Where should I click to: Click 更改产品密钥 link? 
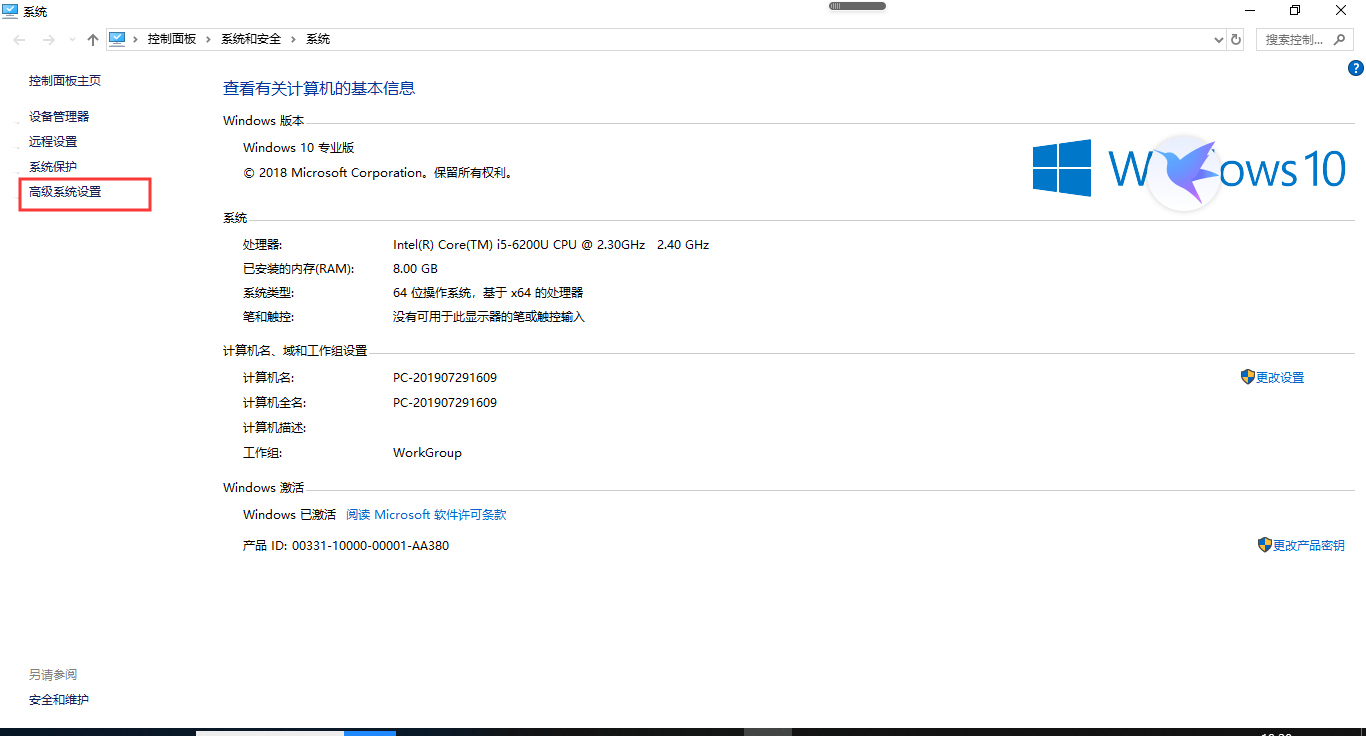pyautogui.click(x=1308, y=546)
